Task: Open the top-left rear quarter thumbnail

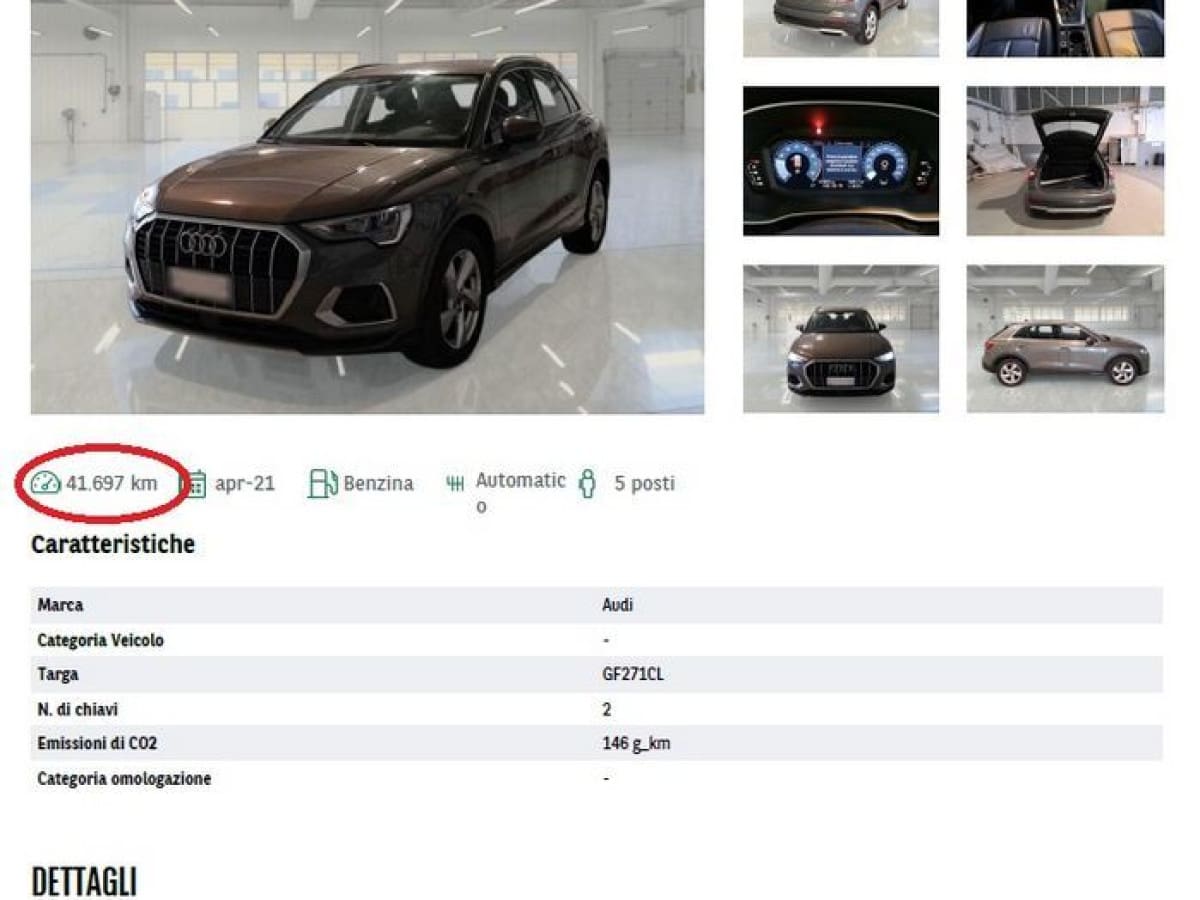Action: pyautogui.click(x=841, y=28)
